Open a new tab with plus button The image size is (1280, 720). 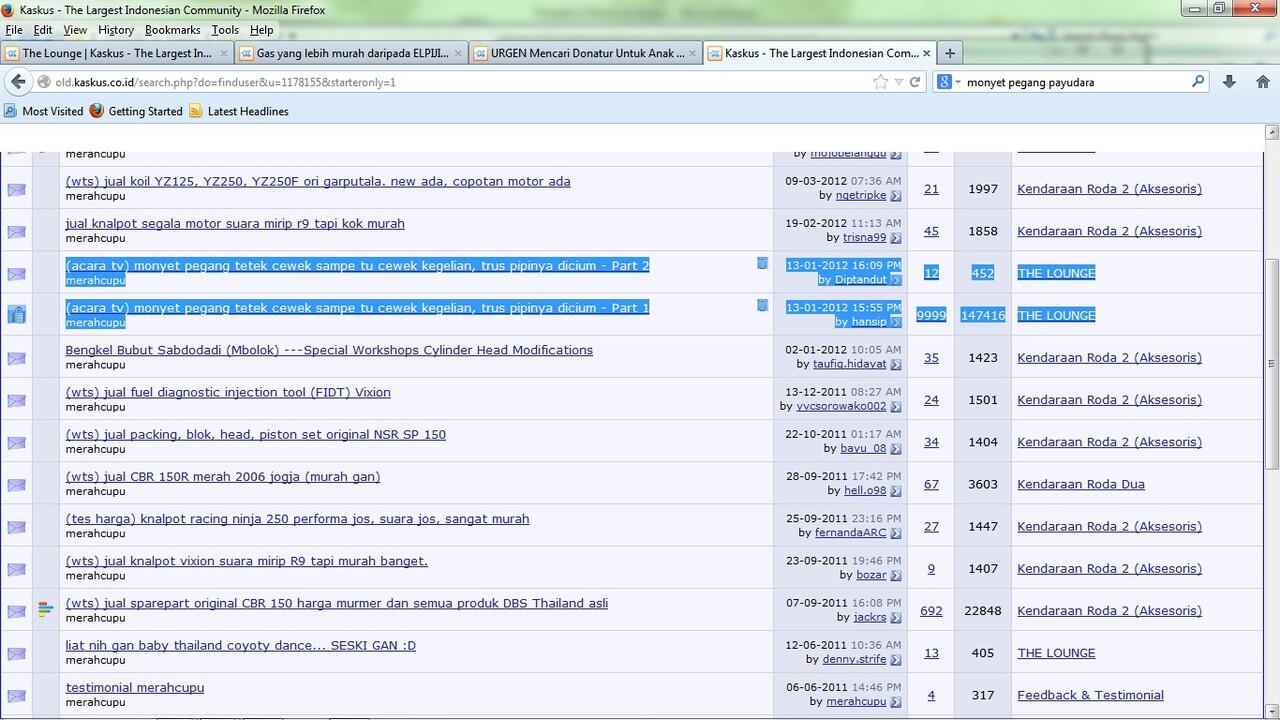coord(949,53)
